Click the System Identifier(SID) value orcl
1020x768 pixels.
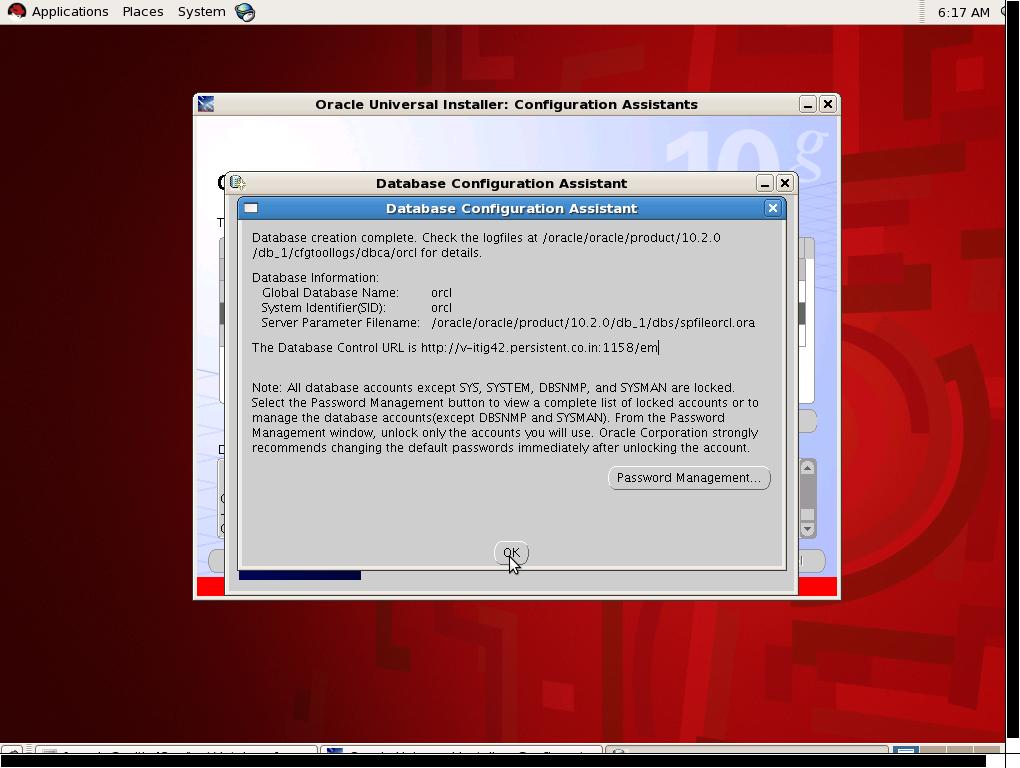(x=441, y=308)
